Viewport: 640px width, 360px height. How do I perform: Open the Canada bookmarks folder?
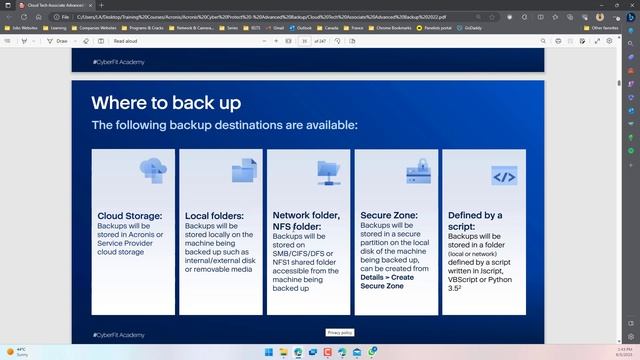(328, 28)
